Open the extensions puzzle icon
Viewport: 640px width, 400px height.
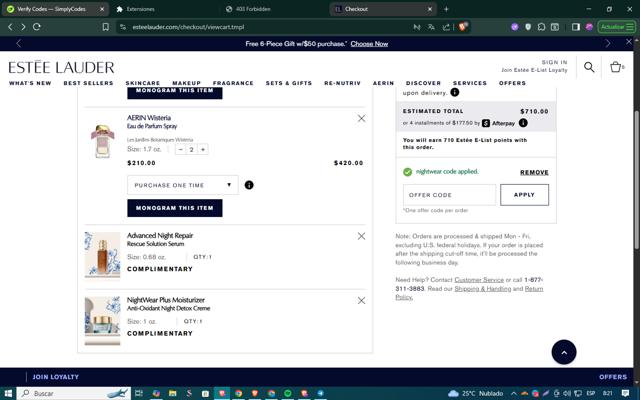pos(542,27)
